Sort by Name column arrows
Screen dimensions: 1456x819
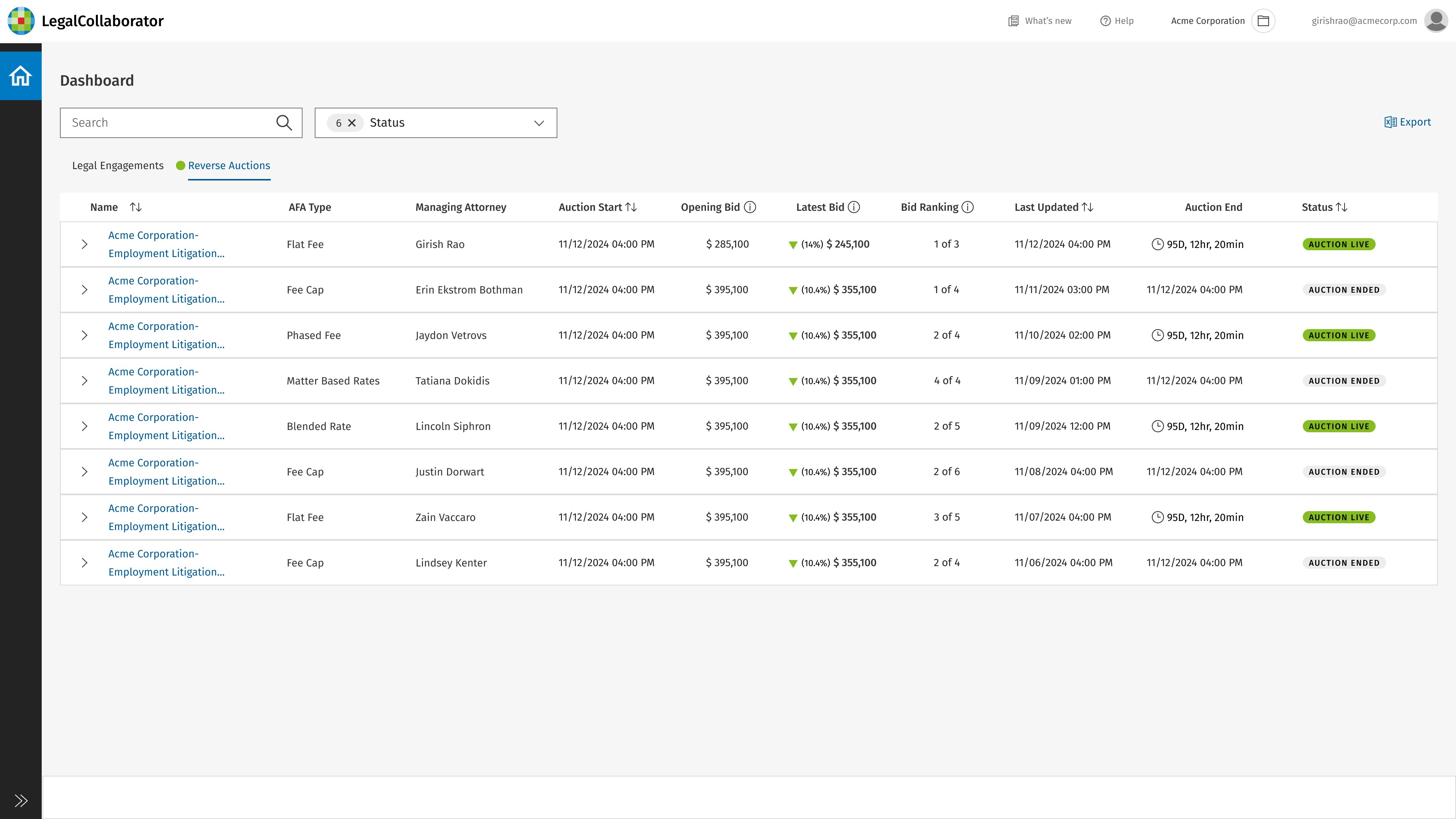136,207
